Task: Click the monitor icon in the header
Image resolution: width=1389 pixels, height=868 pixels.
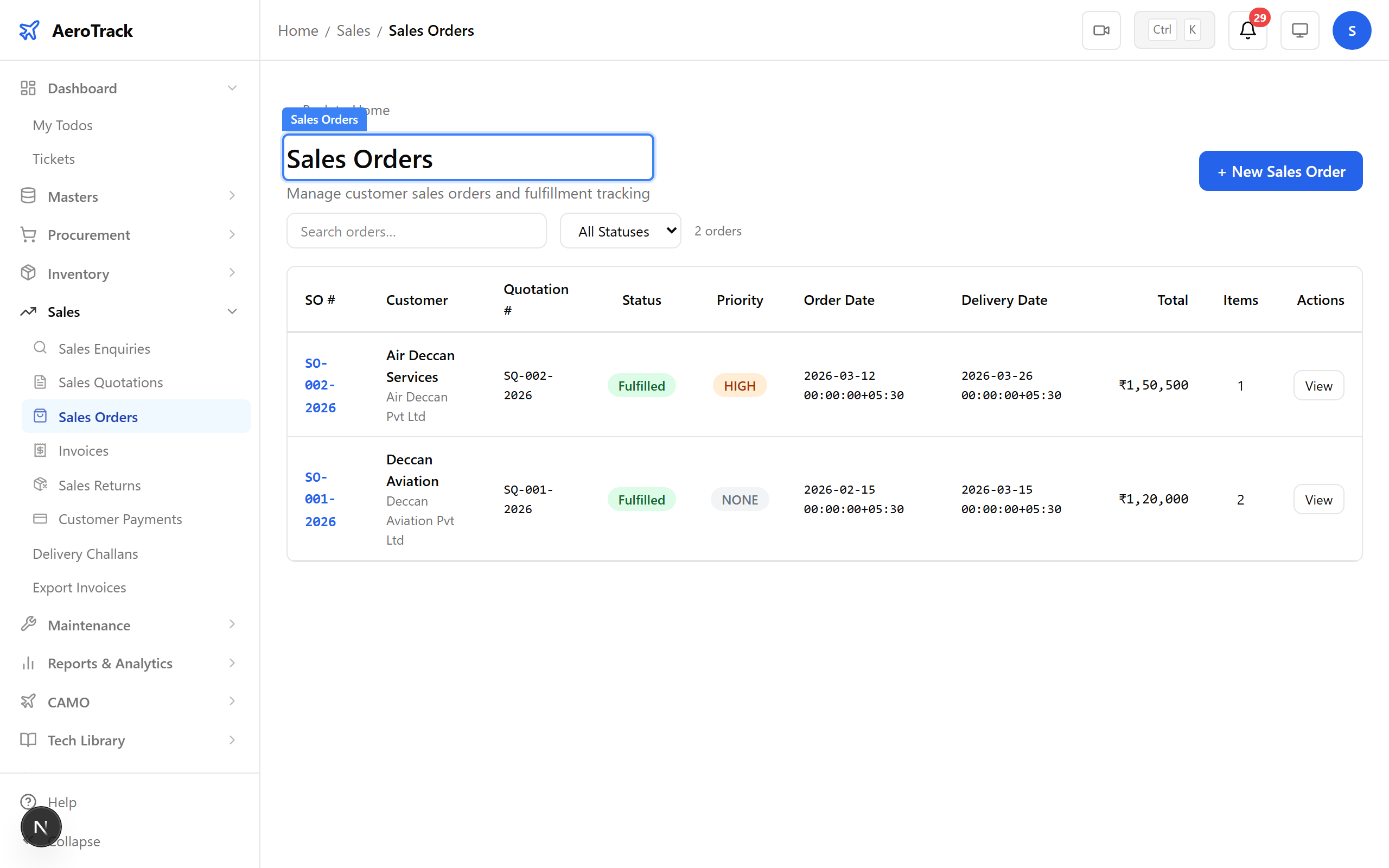Action: 1299,30
